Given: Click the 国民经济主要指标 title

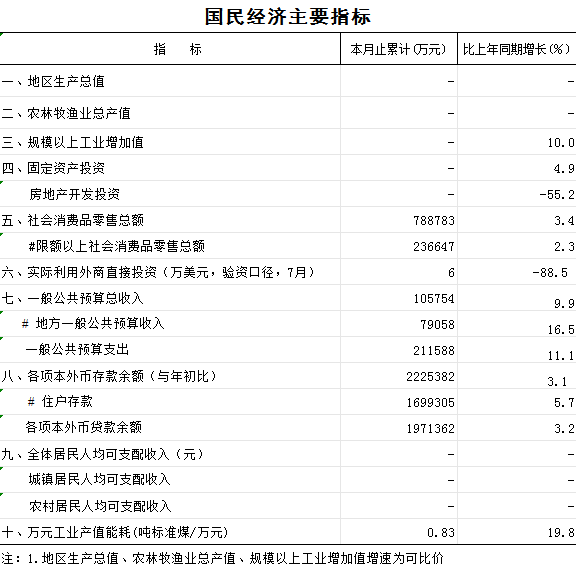Looking at the screenshot, I should pyautogui.click(x=288, y=17).
